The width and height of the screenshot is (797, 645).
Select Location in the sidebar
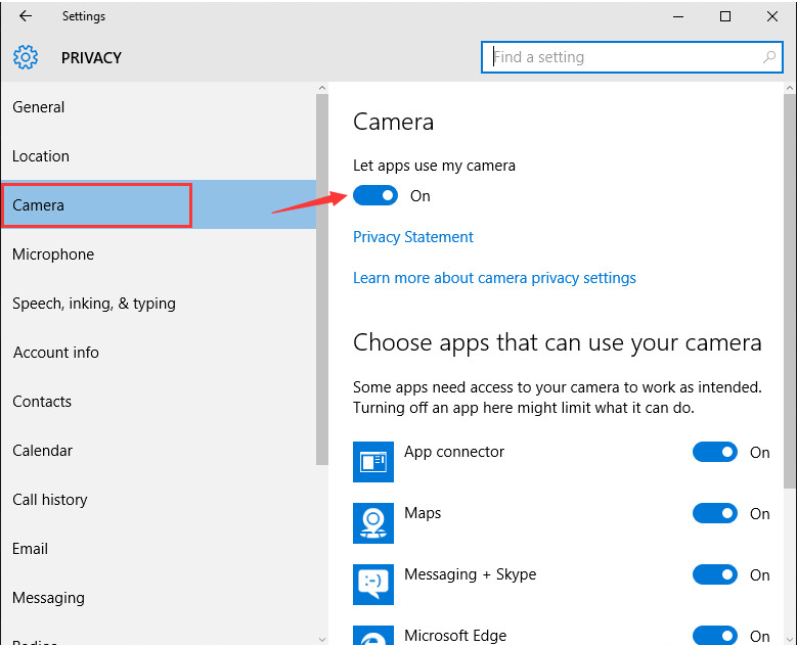(x=158, y=156)
